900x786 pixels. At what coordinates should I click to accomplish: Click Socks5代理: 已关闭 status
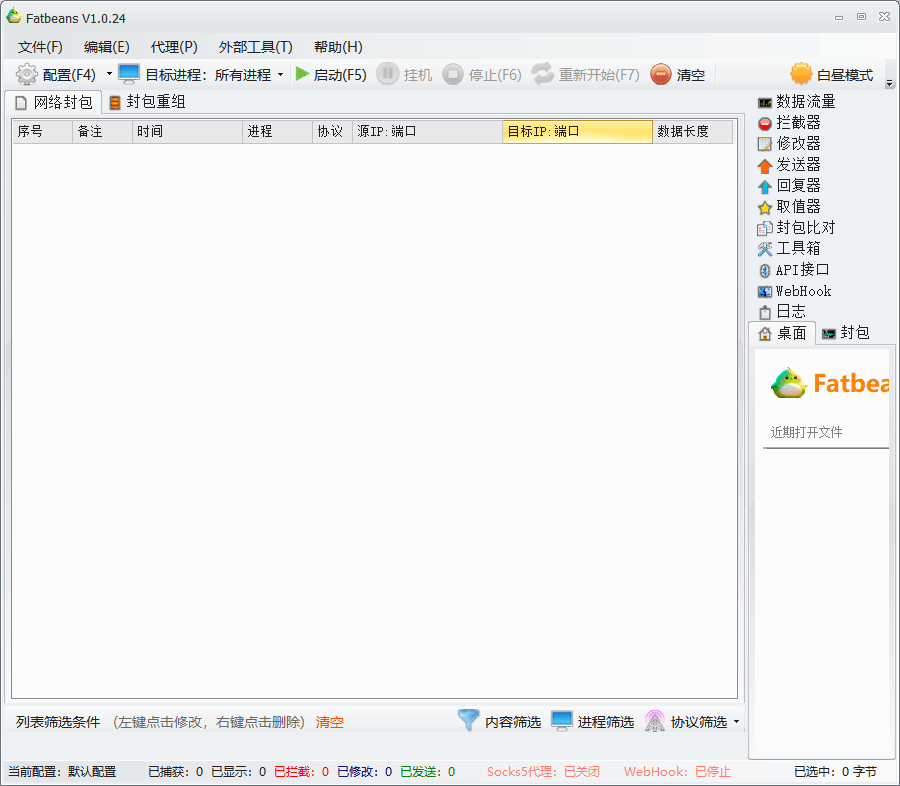[543, 772]
